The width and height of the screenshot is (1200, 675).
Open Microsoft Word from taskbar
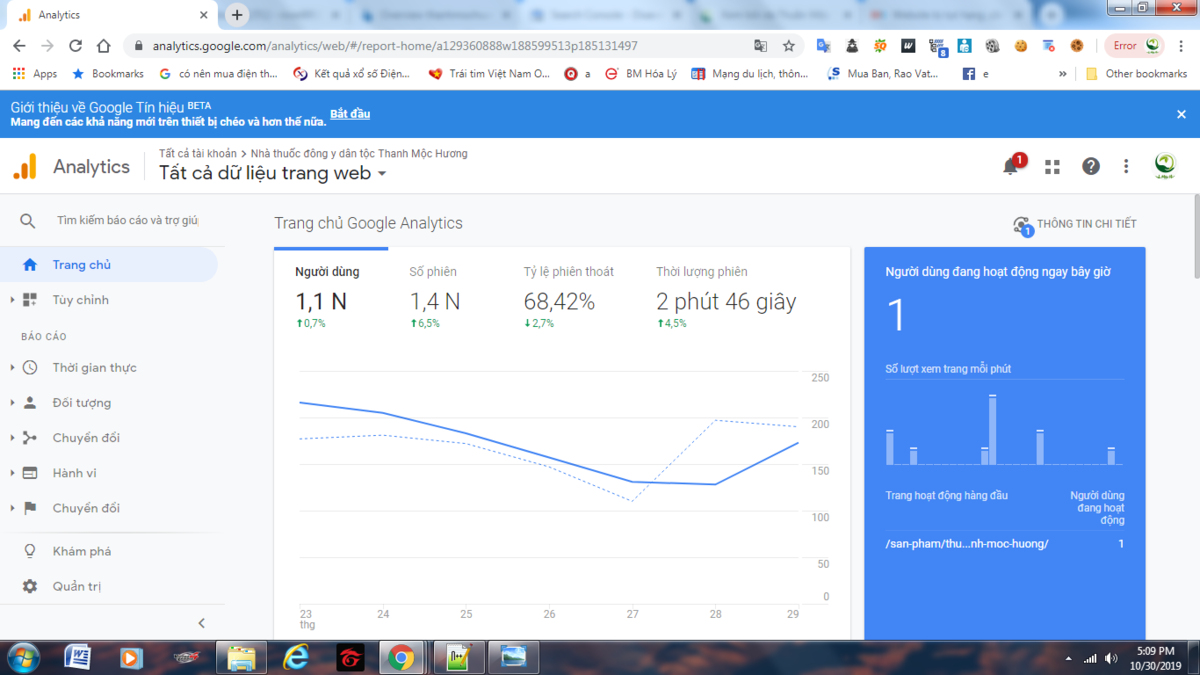click(77, 657)
